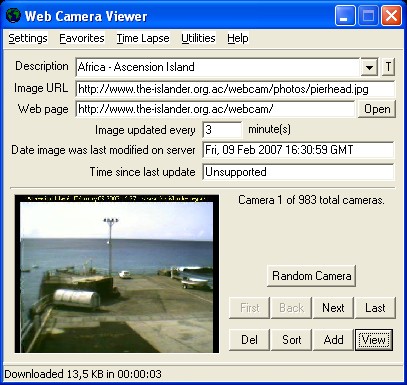Expand the Description dropdown arrow
The height and width of the screenshot is (385, 407).
tap(369, 67)
